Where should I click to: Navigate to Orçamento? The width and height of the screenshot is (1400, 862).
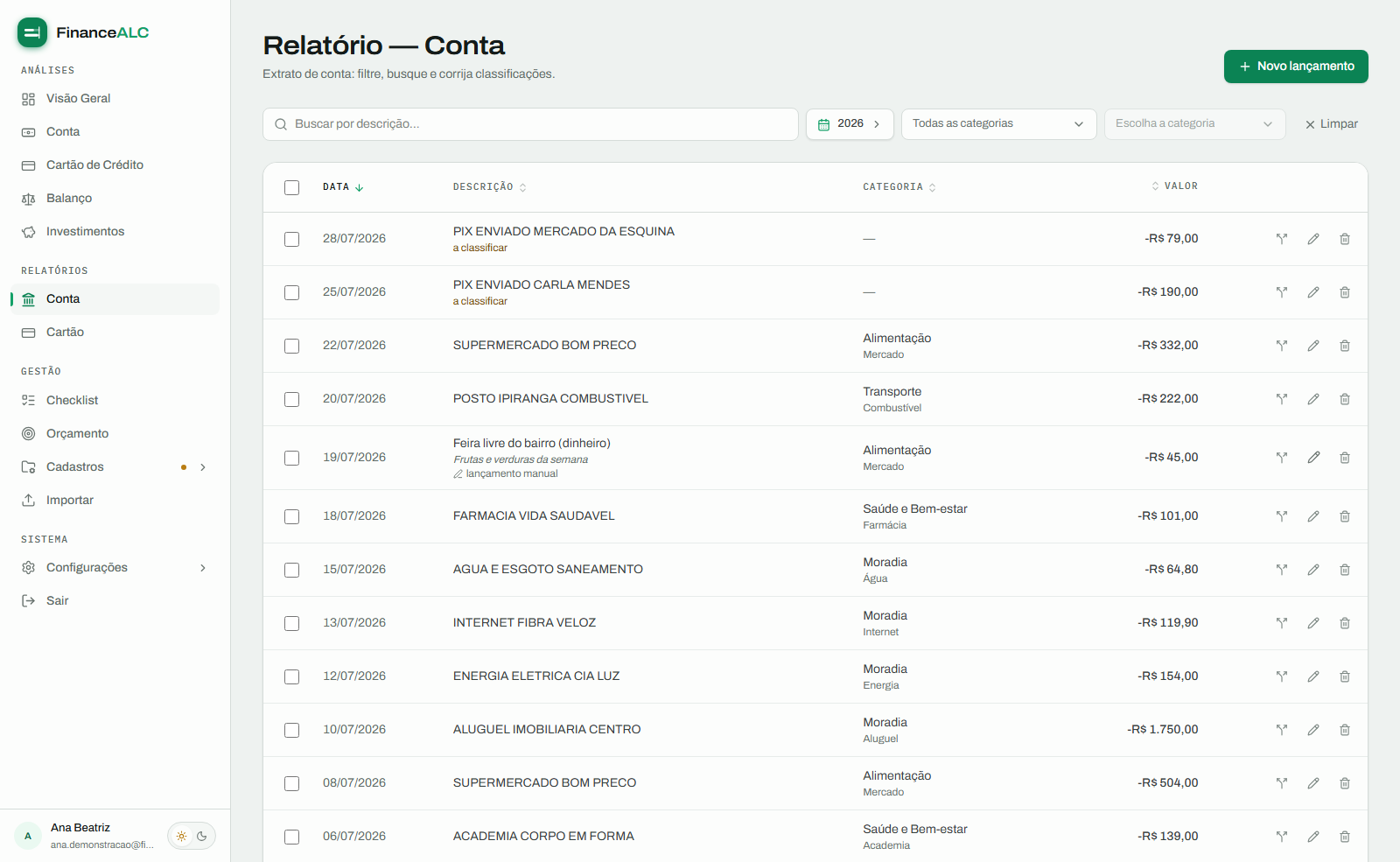point(115,434)
